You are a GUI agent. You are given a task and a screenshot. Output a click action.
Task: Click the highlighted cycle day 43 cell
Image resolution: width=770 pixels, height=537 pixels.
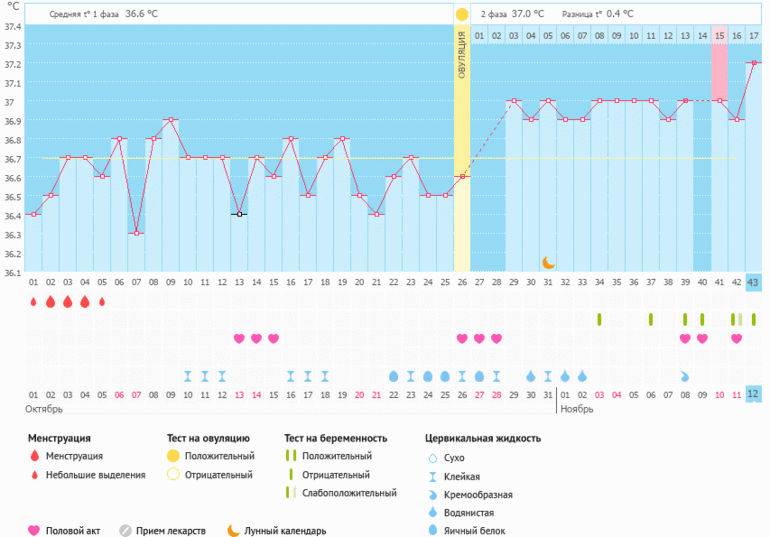753,282
